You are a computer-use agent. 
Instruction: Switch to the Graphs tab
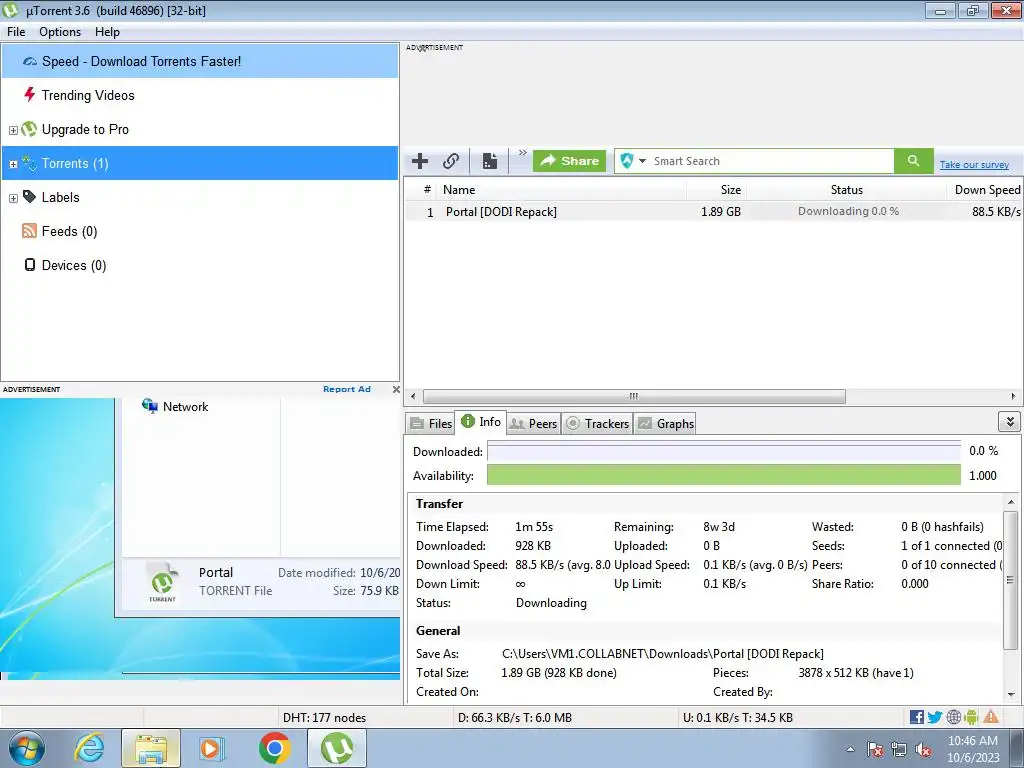pyautogui.click(x=665, y=423)
